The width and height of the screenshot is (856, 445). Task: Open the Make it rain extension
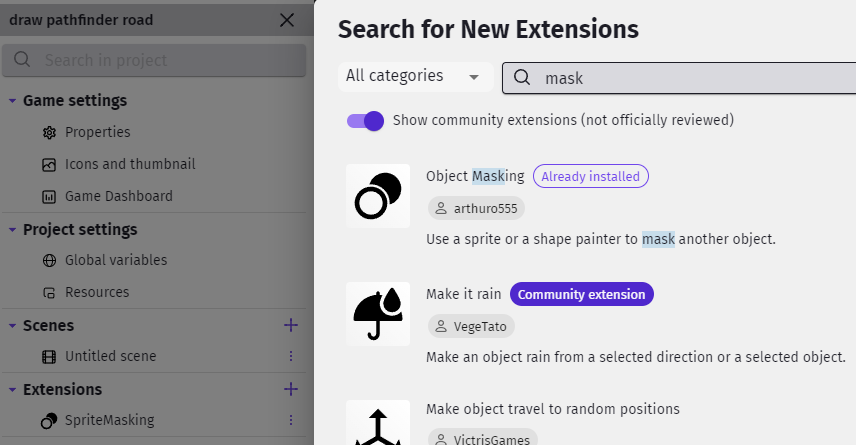[463, 294]
